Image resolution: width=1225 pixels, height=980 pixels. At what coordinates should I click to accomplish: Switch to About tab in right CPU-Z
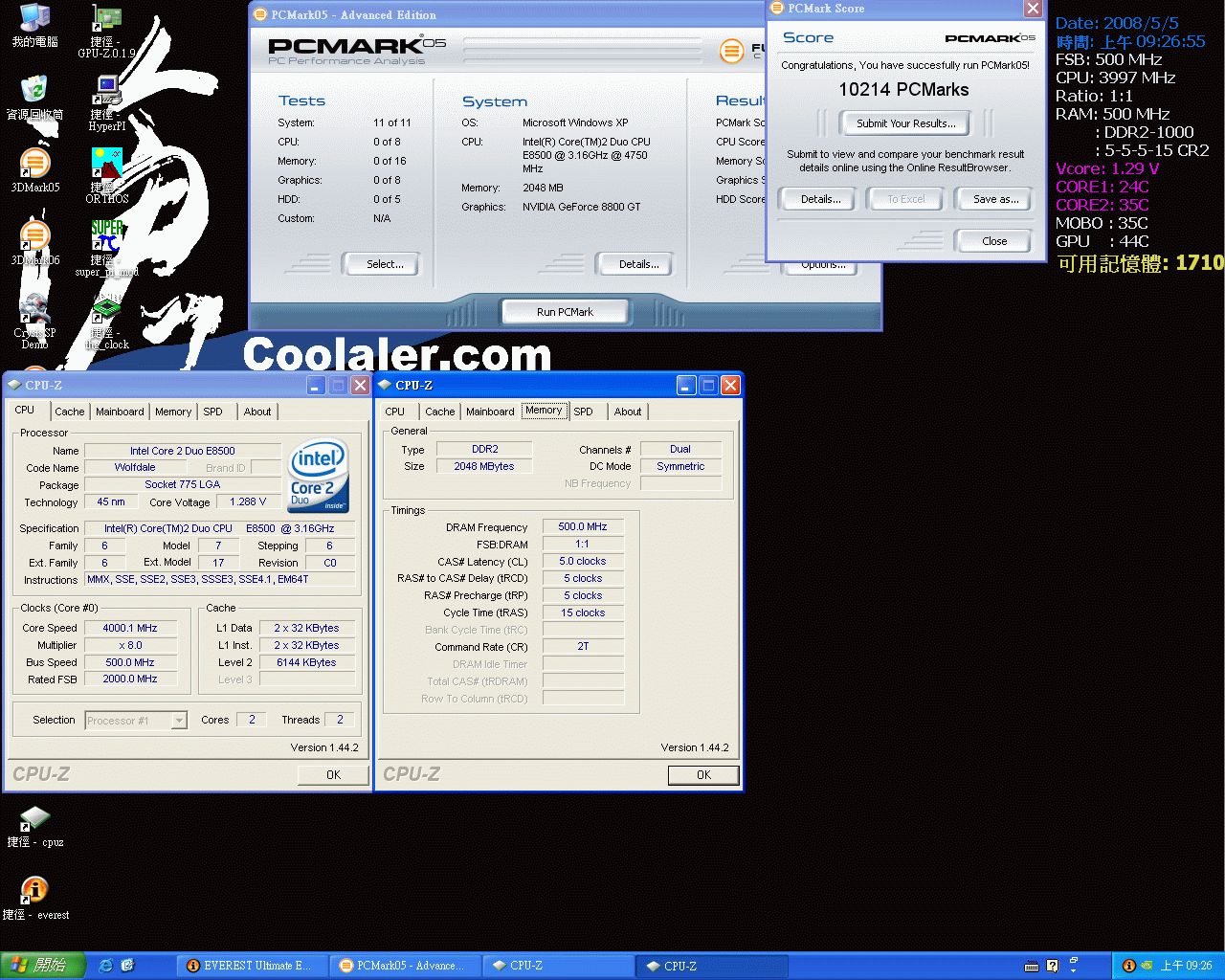point(628,412)
